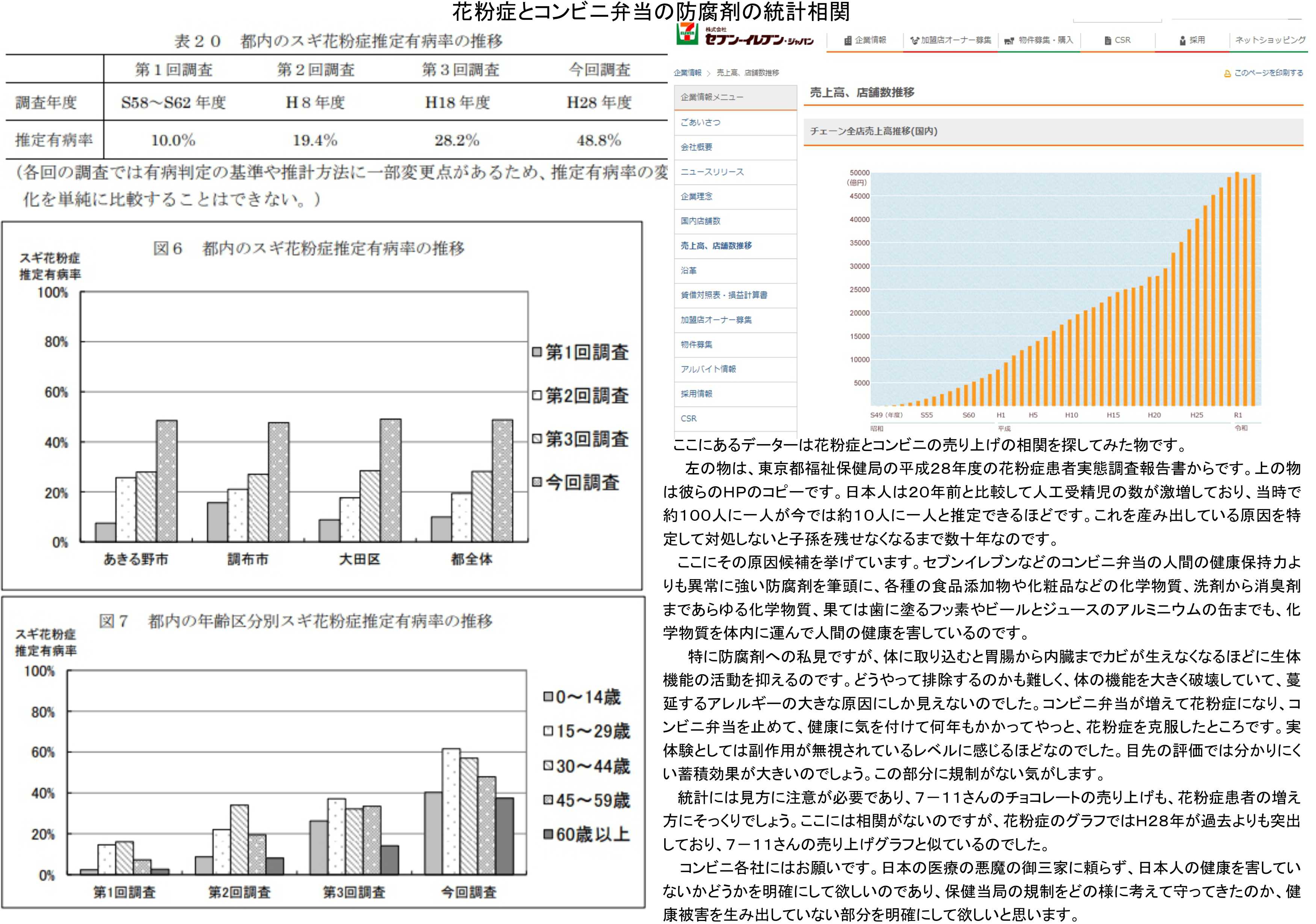Open ニュースリリース in the sidebar menu

[x=735, y=172]
